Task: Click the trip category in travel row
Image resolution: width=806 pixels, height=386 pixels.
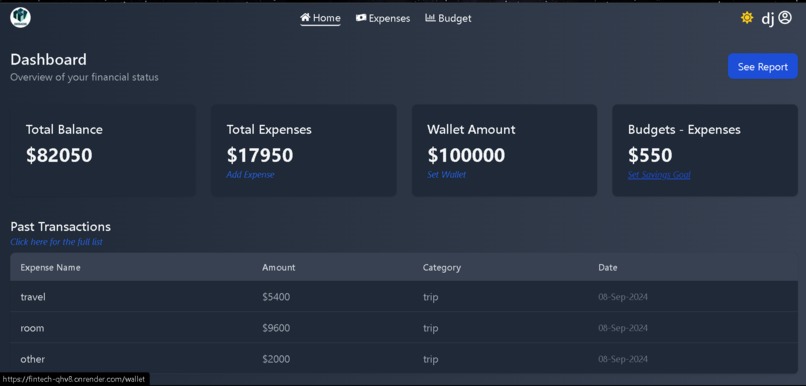Action: click(x=430, y=297)
